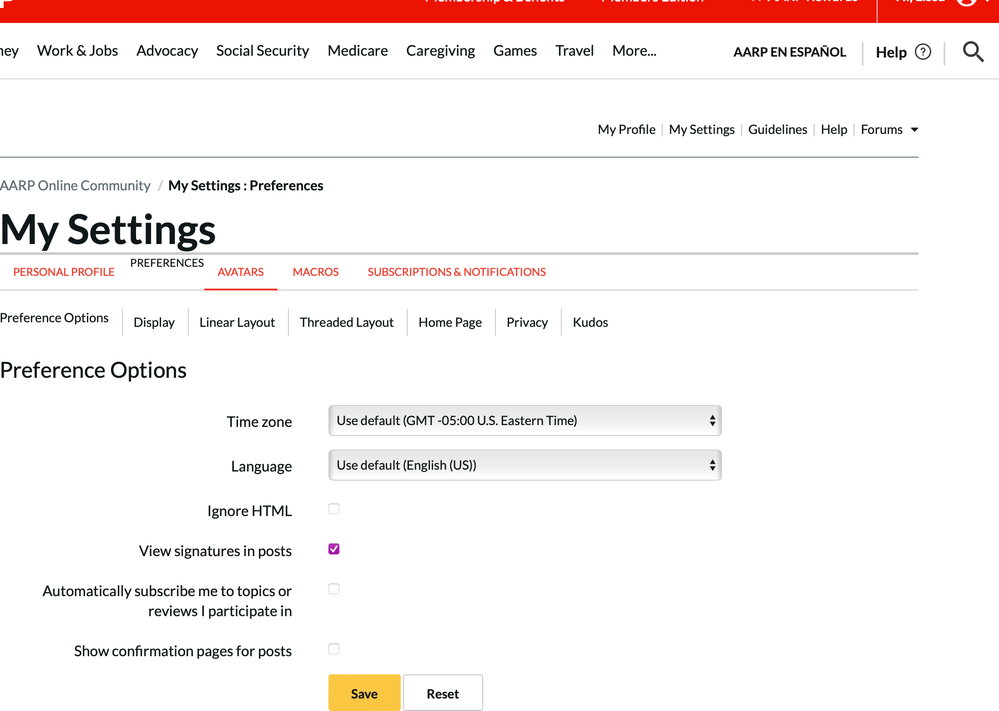Uncheck View signatures in posts
Viewport: 999px width, 711px height.
tap(334, 549)
